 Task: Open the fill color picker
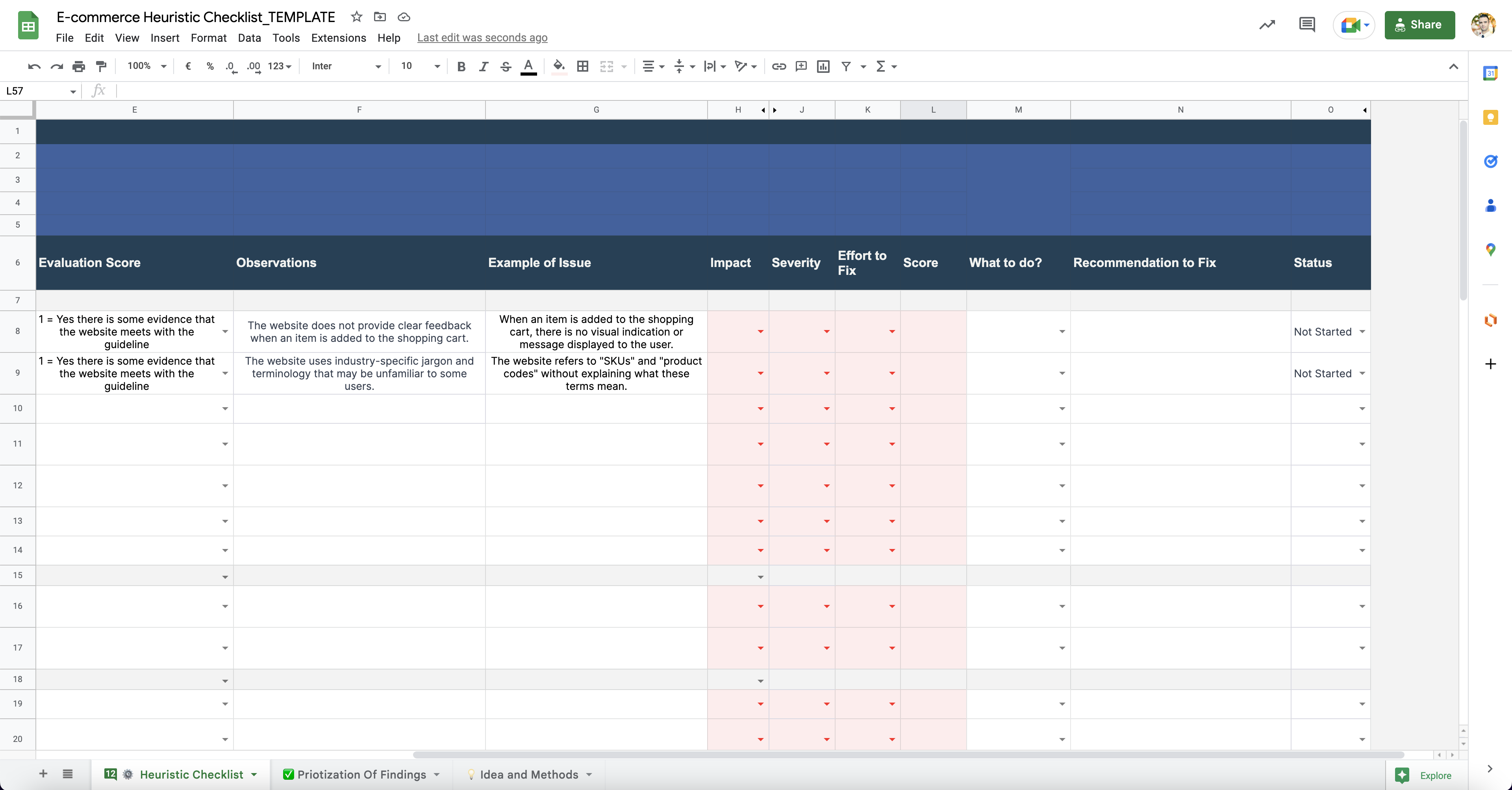(559, 66)
